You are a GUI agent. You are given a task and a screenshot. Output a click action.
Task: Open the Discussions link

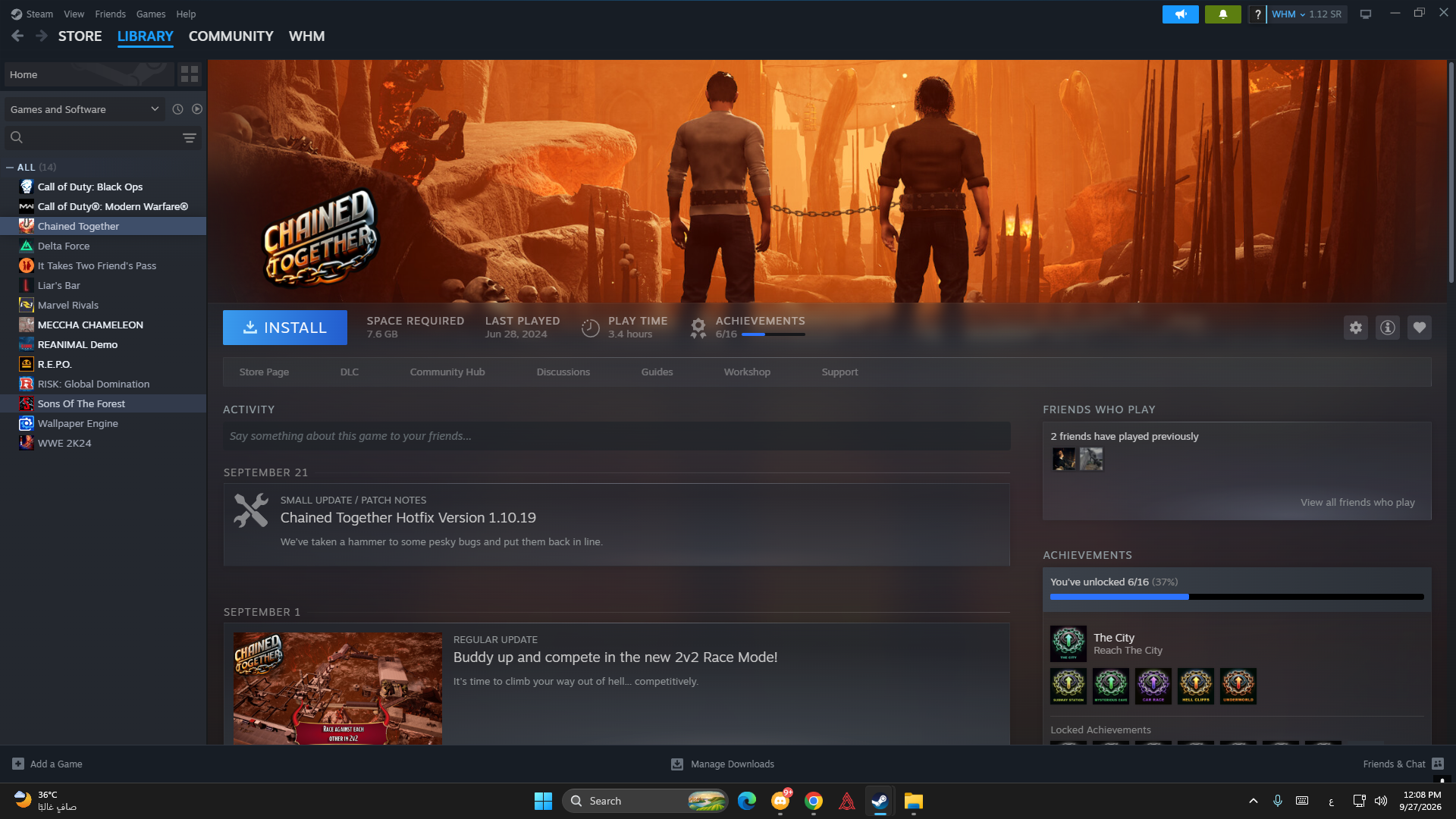click(x=563, y=372)
